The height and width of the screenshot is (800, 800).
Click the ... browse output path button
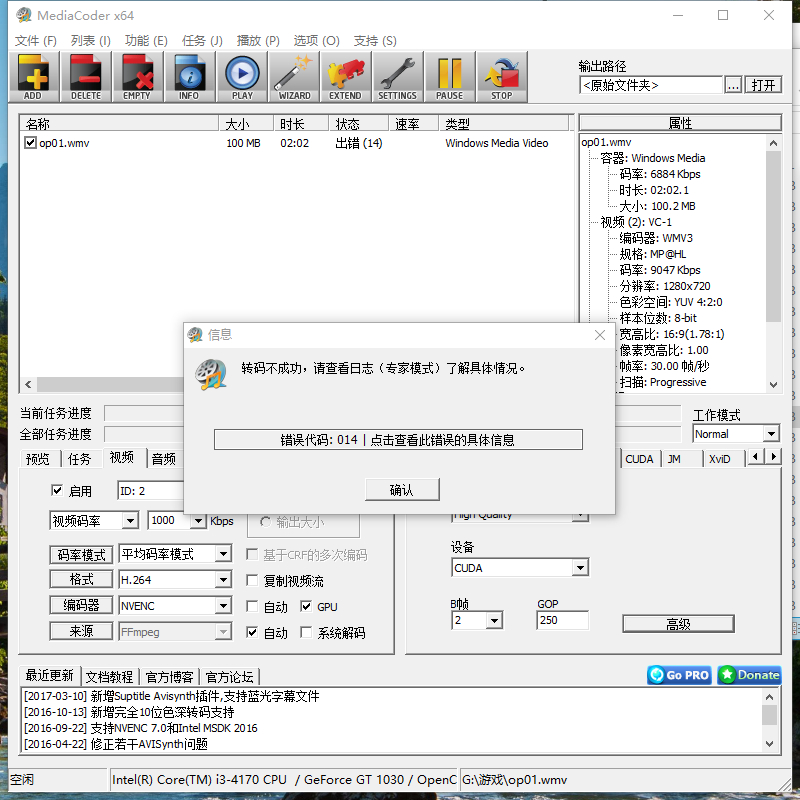(733, 85)
